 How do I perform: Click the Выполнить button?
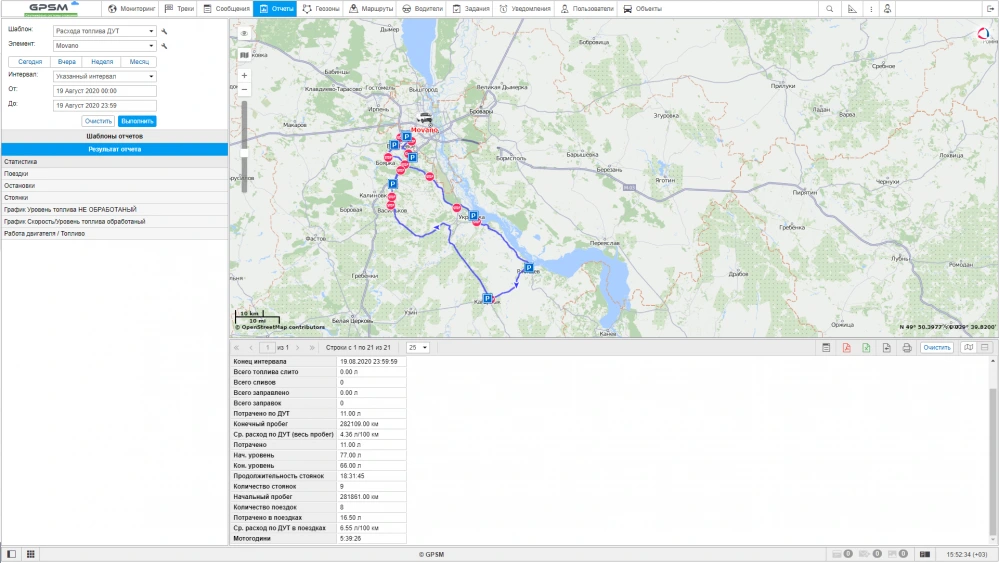point(137,121)
